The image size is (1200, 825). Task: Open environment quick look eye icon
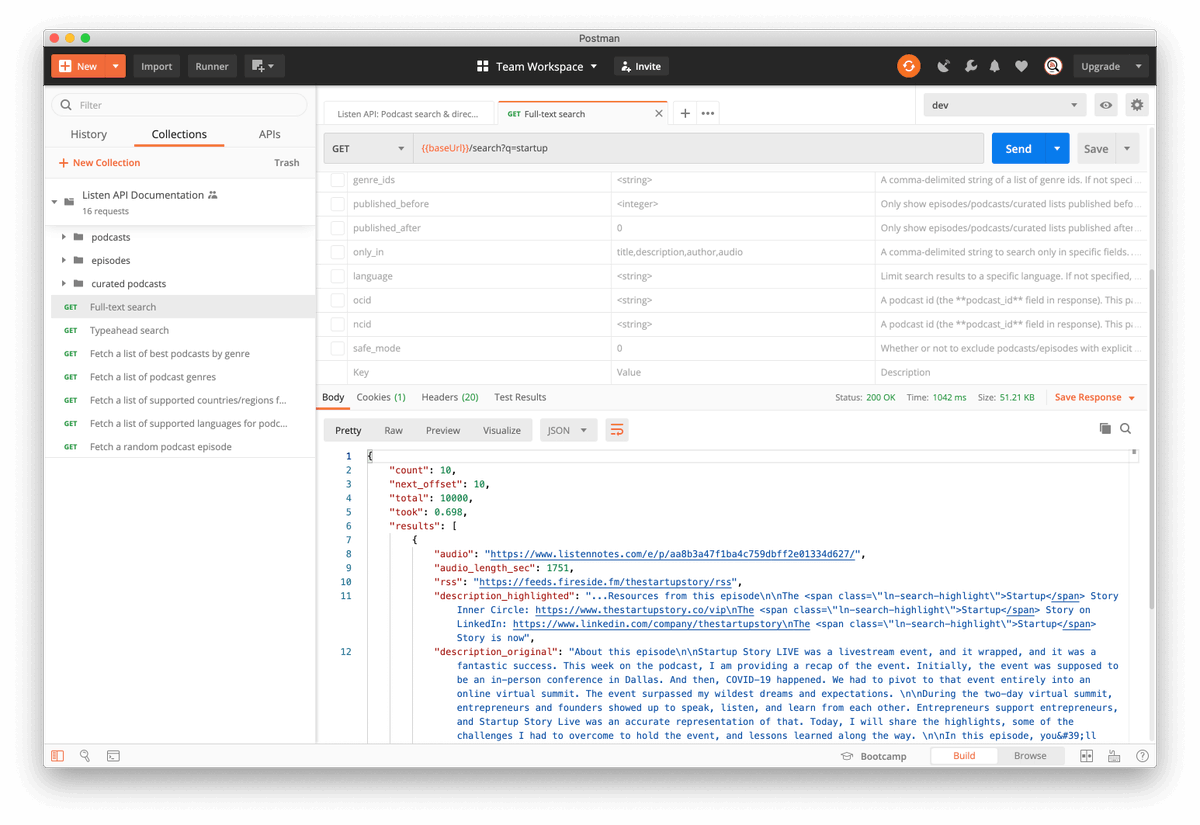point(1106,104)
